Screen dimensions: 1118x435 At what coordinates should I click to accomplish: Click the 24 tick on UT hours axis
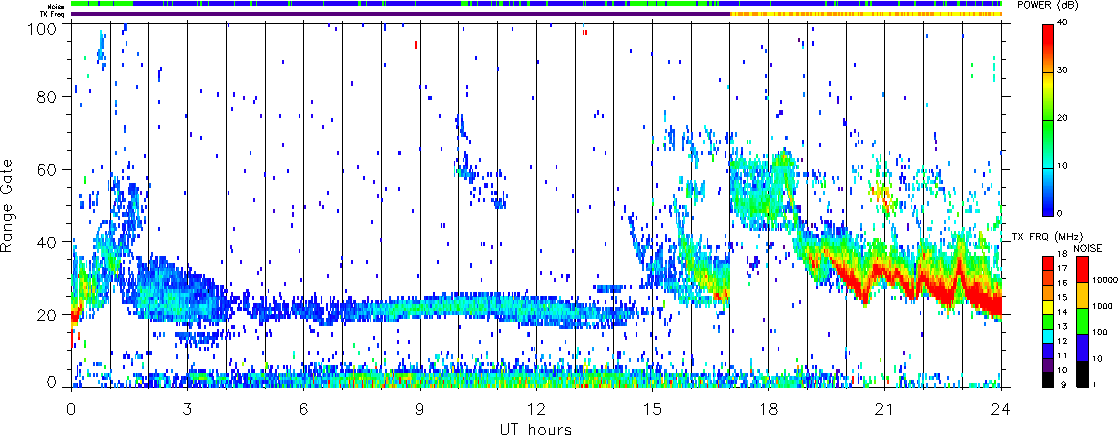tap(1001, 409)
